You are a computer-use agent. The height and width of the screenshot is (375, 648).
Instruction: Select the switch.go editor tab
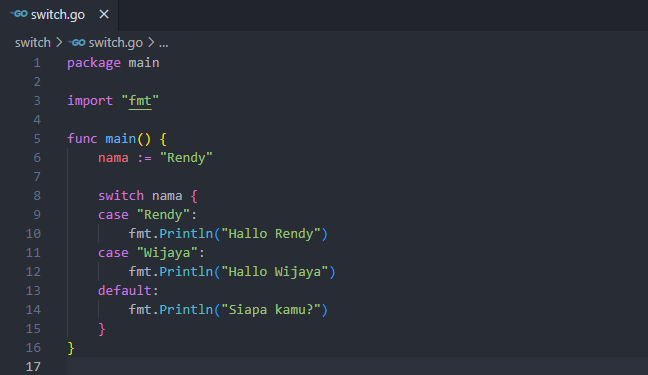point(59,15)
